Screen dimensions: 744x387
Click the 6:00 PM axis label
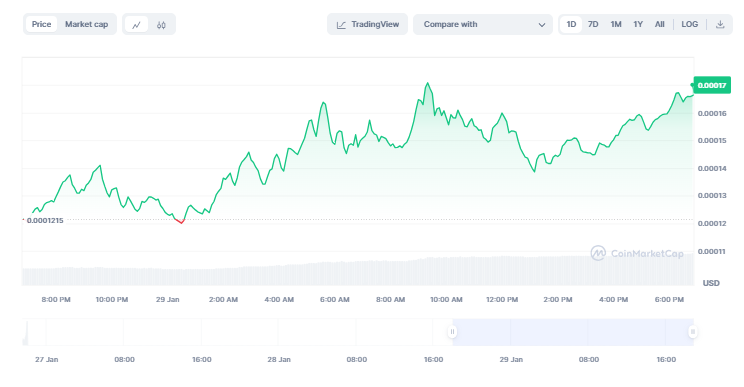[669, 300]
